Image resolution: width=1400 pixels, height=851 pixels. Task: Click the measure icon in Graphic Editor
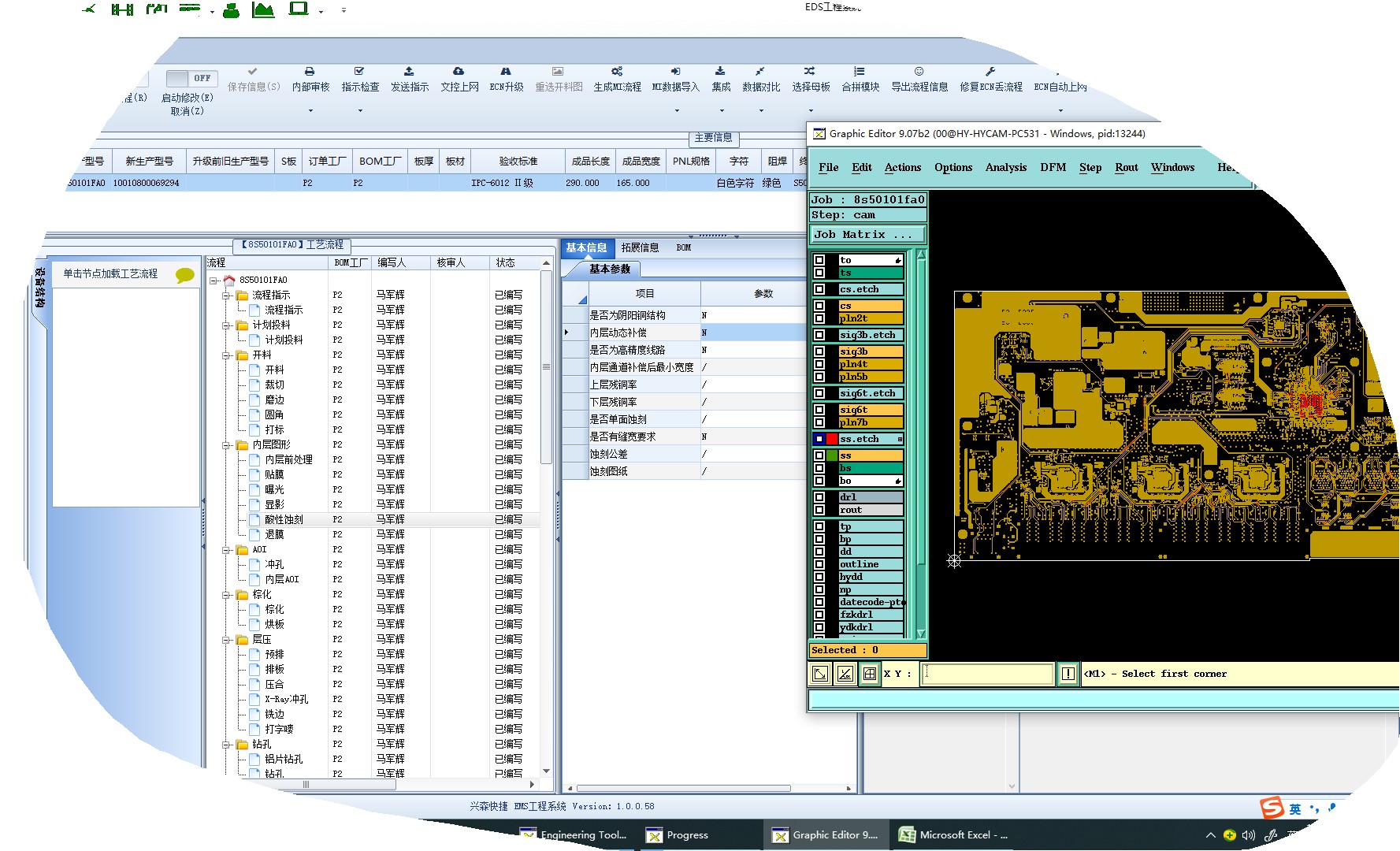coord(845,674)
